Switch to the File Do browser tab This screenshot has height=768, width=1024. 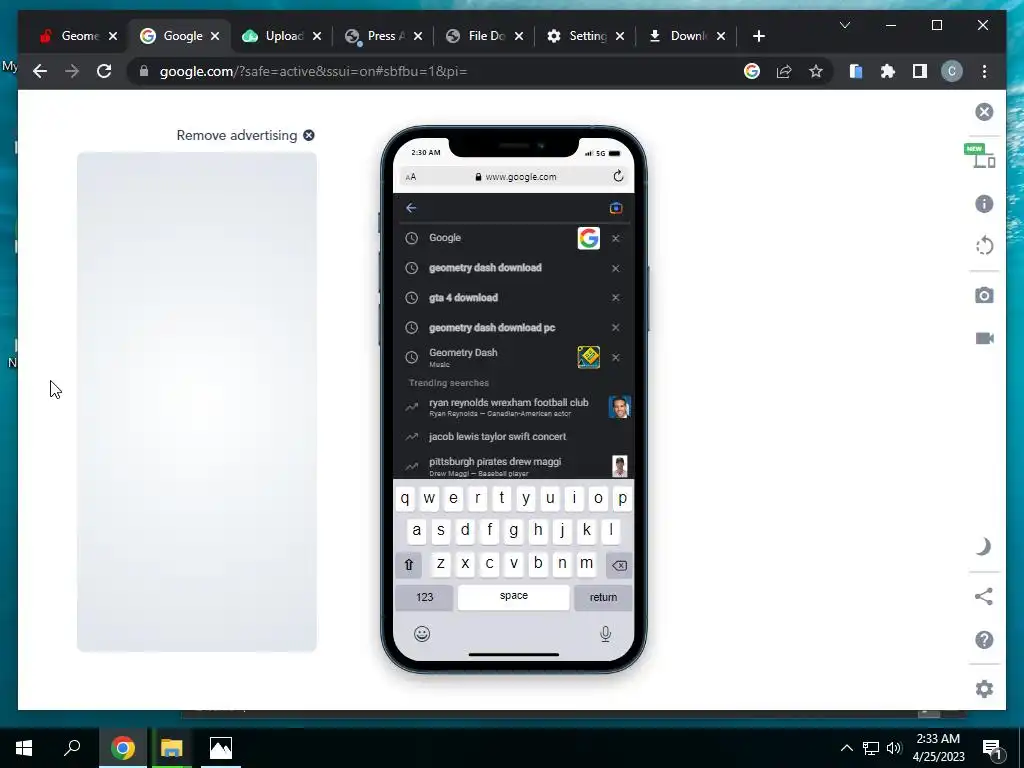485,36
